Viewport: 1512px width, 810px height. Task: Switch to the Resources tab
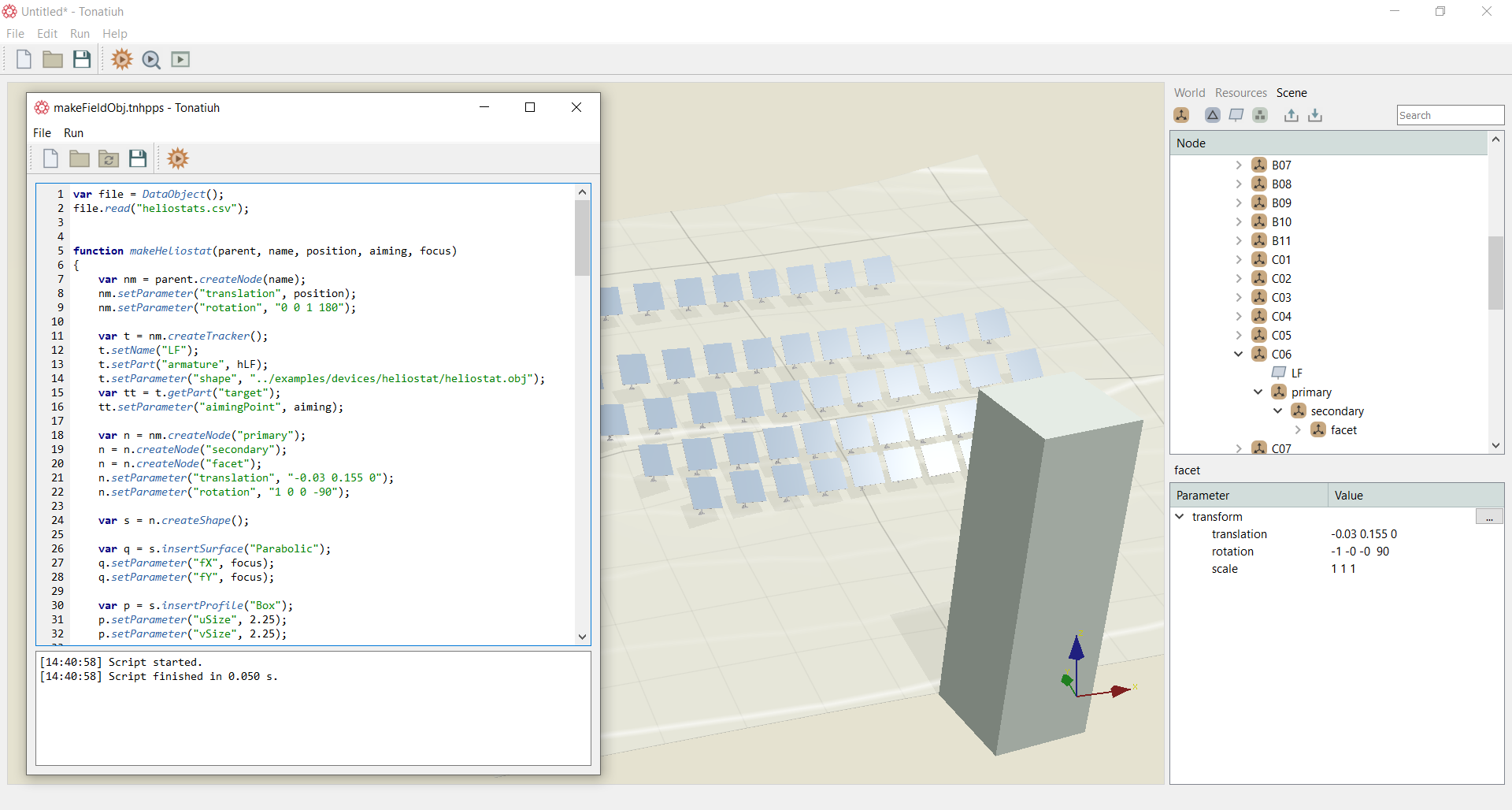pyautogui.click(x=1240, y=92)
